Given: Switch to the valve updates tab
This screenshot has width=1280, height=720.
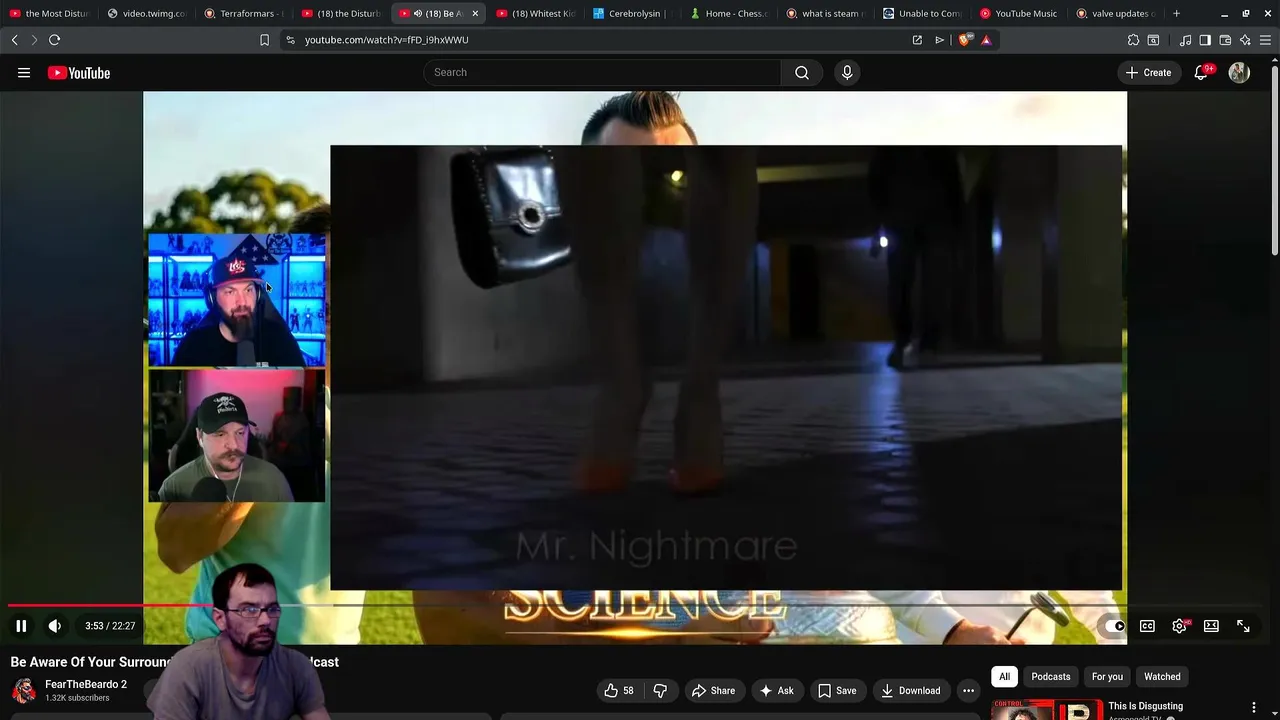Looking at the screenshot, I should pos(1115,13).
